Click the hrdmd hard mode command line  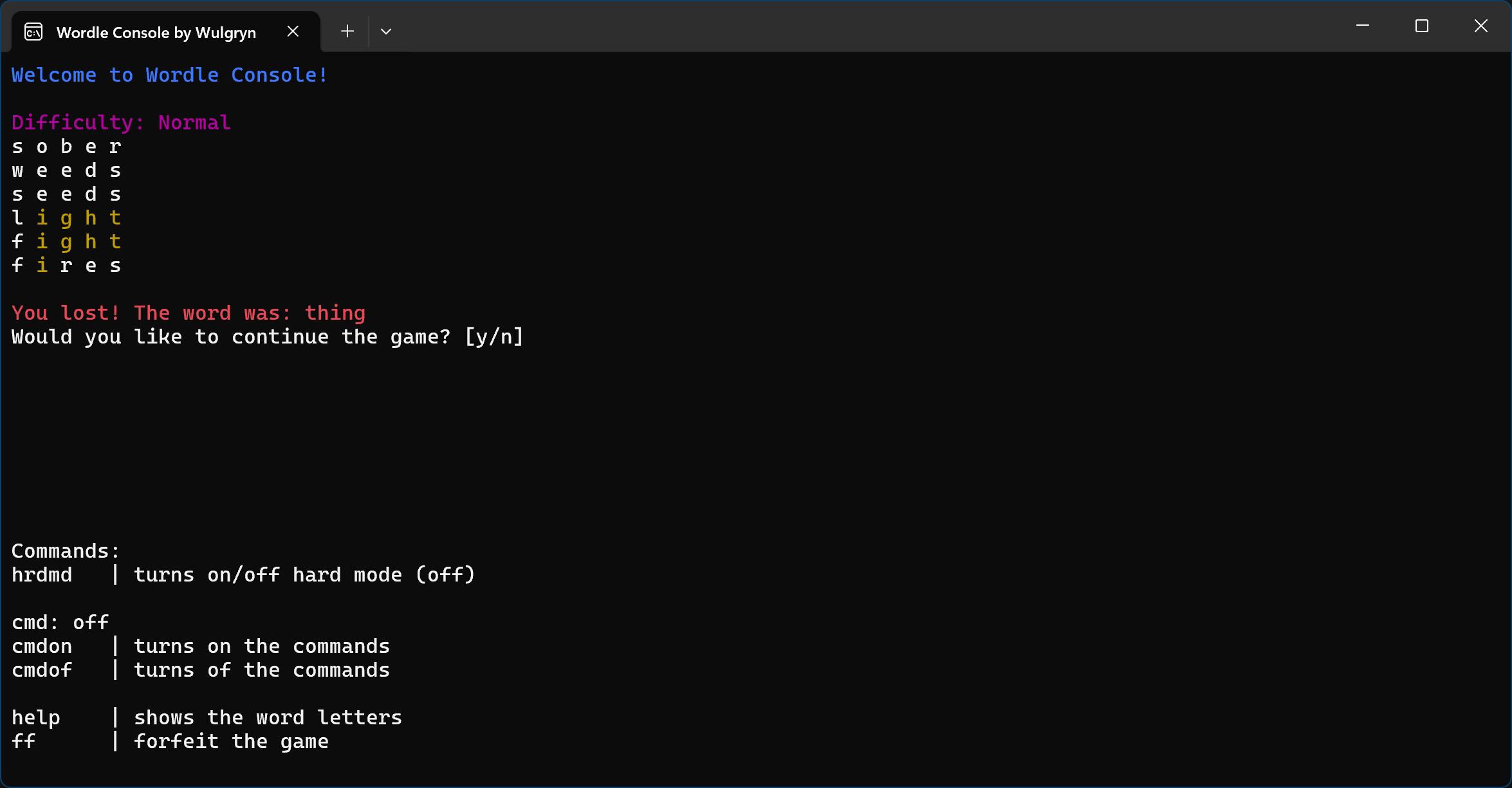click(x=243, y=575)
